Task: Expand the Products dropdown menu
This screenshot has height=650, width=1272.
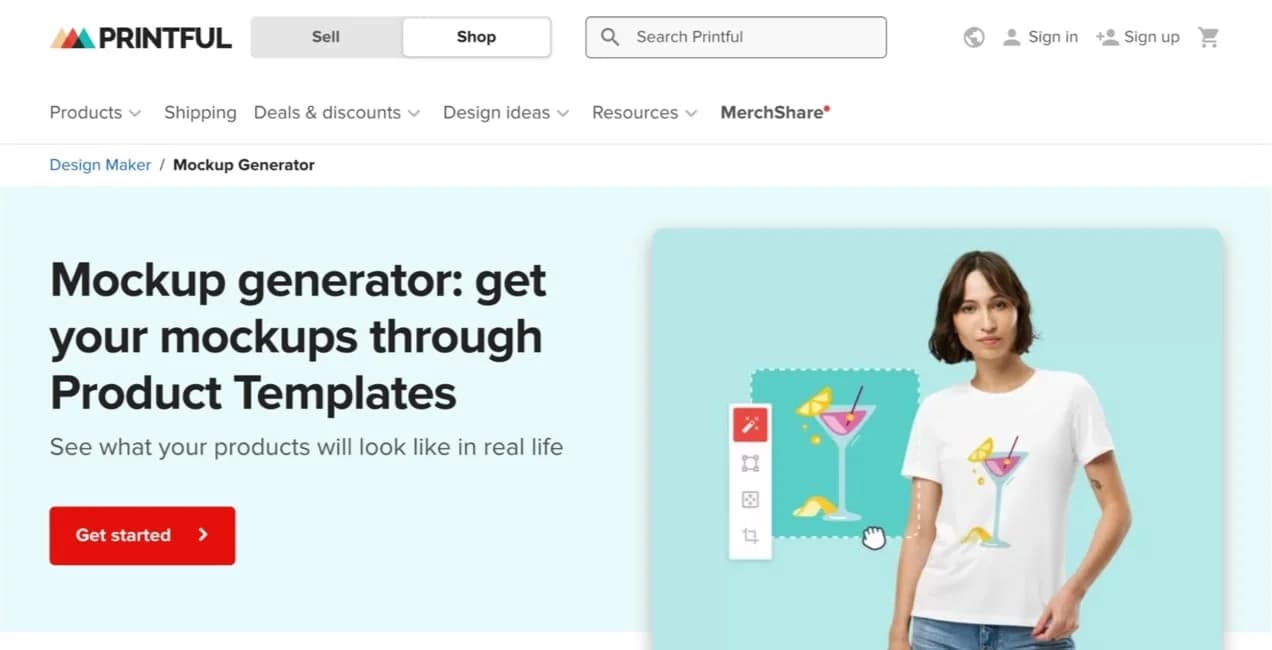Action: tap(96, 113)
